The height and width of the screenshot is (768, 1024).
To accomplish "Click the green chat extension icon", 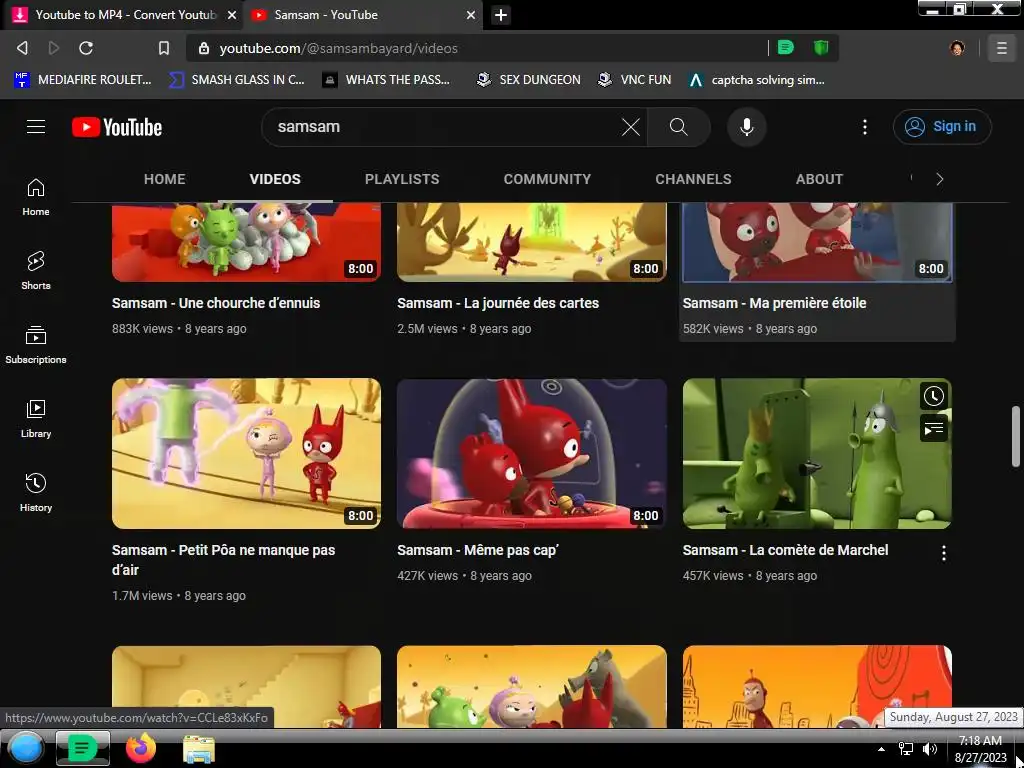I will (786, 47).
